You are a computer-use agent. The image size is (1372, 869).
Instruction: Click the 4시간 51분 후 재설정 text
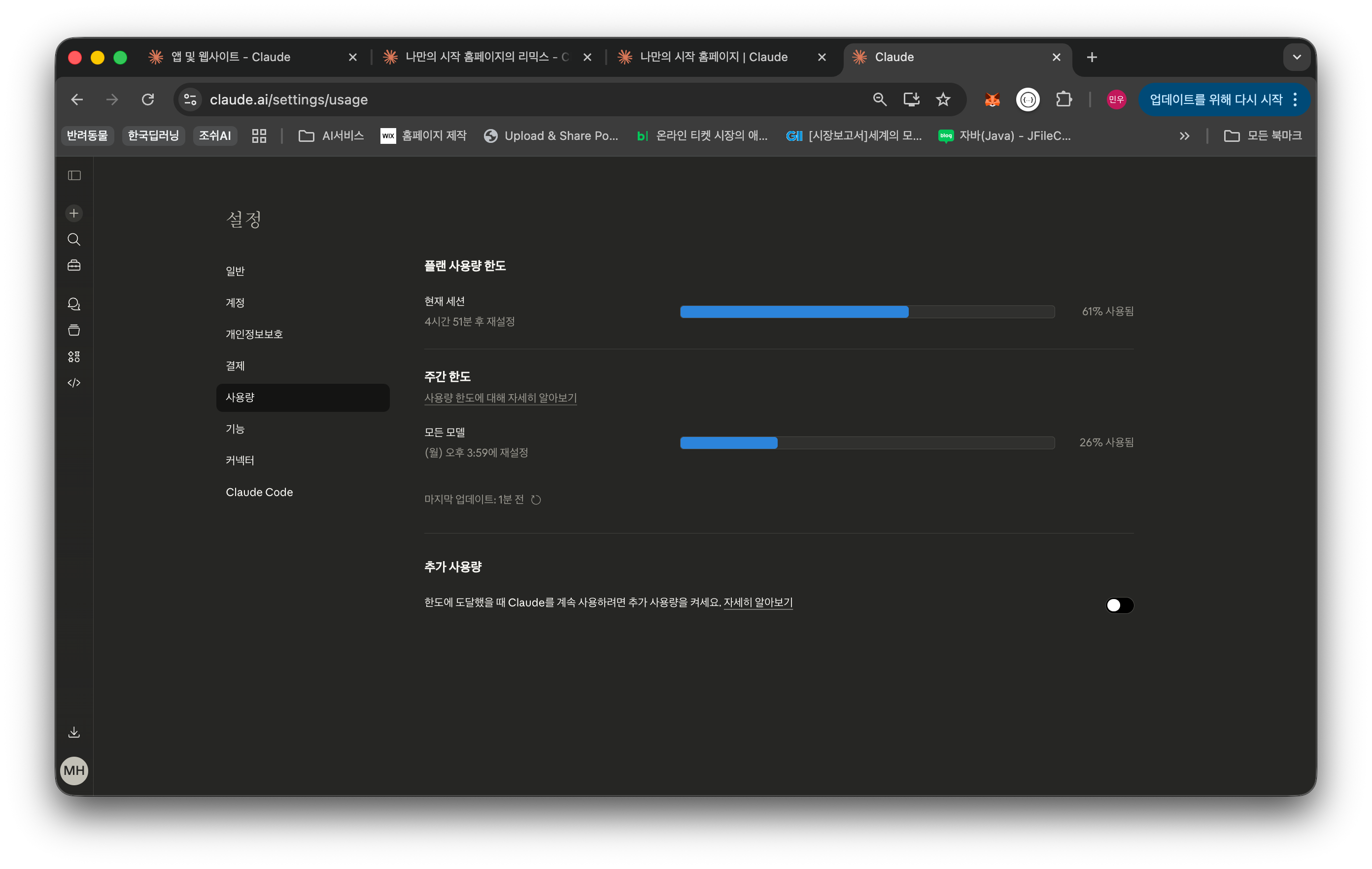click(x=470, y=322)
